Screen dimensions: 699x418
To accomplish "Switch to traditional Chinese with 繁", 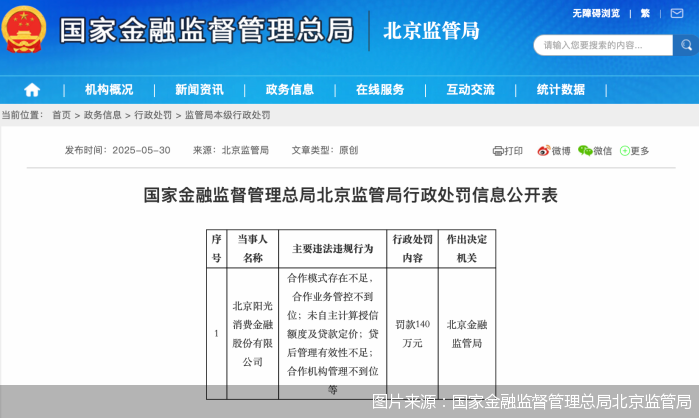I will coord(645,13).
